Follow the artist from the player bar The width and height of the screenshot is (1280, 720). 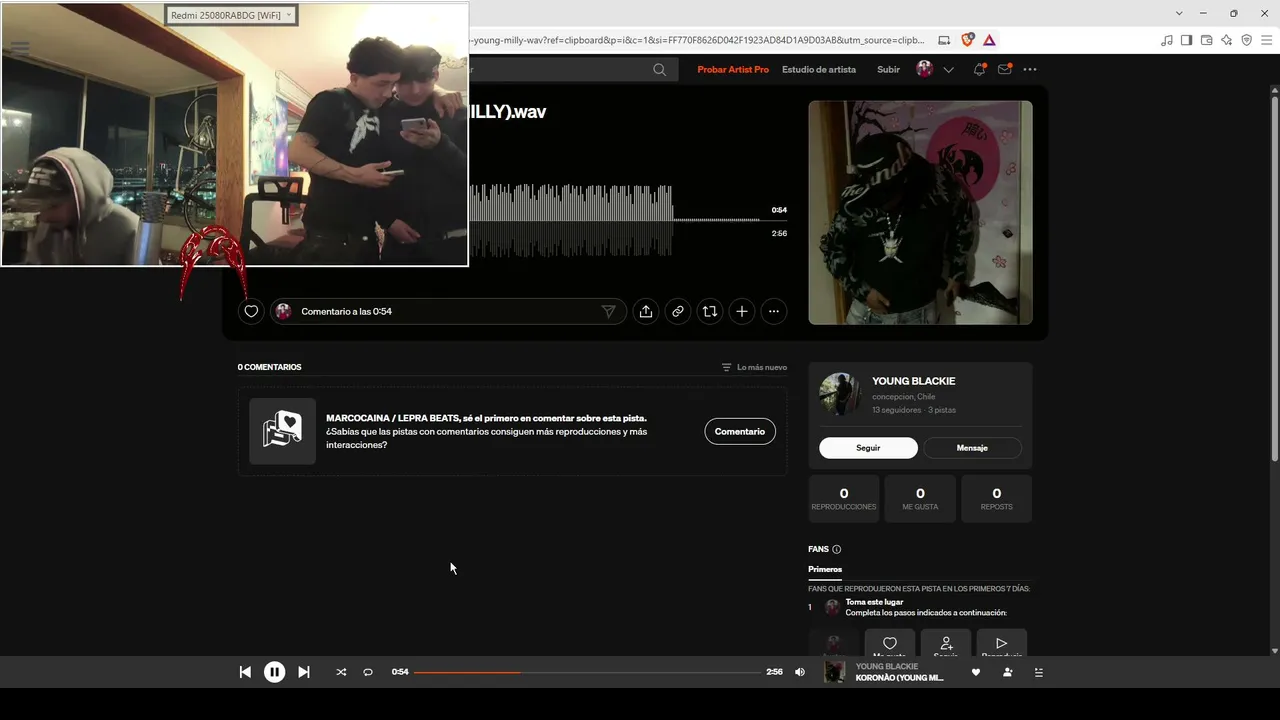click(x=1007, y=673)
